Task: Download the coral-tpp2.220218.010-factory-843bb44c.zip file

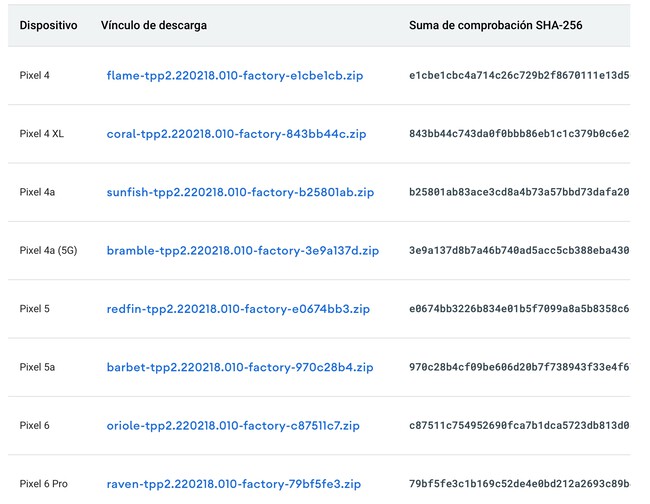Action: click(236, 134)
